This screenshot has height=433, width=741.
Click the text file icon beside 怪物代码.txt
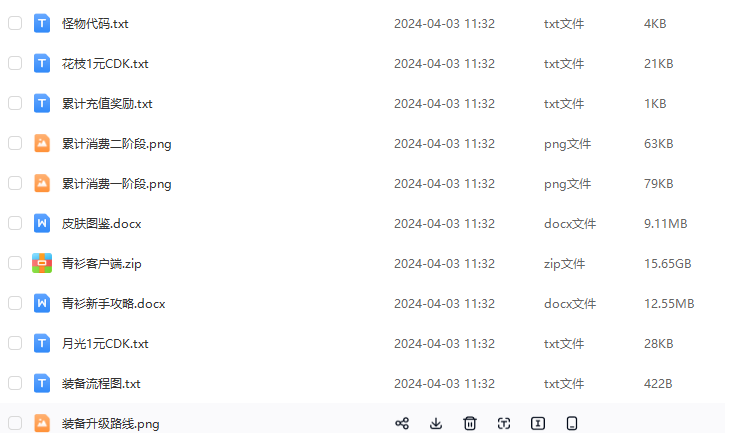42,23
